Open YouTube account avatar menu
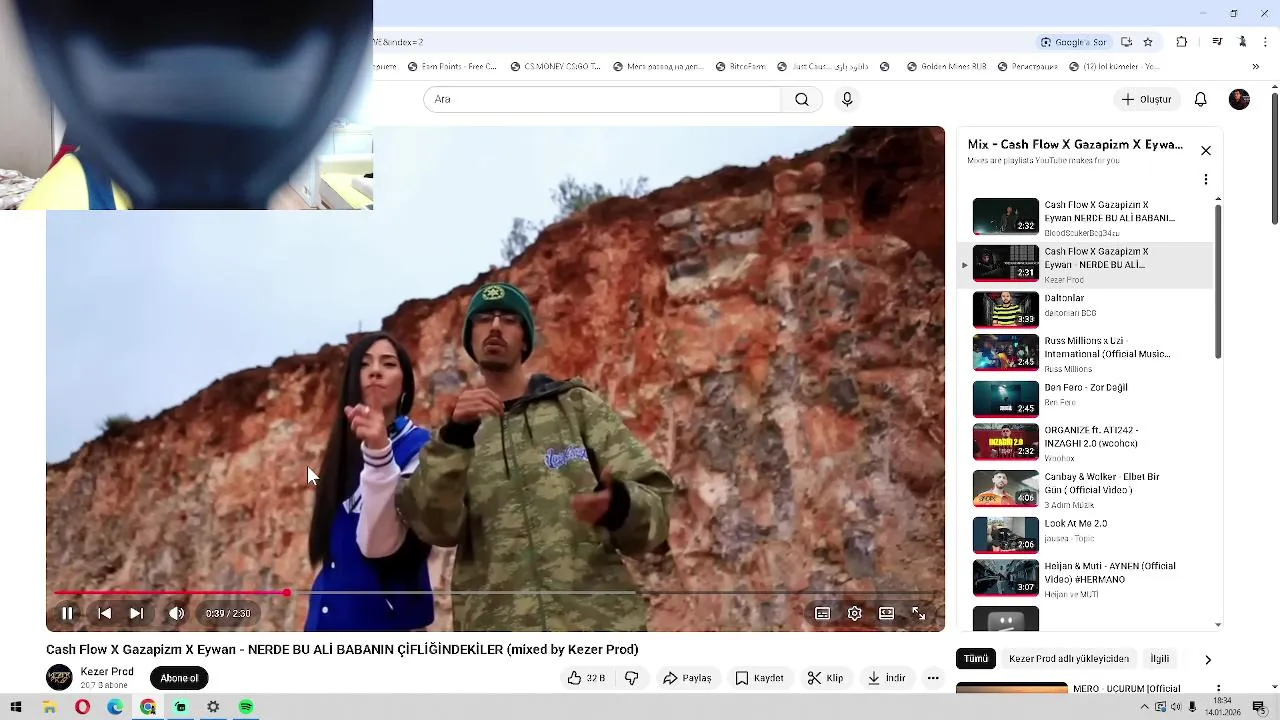Viewport: 1280px width, 720px height. 1239,99
